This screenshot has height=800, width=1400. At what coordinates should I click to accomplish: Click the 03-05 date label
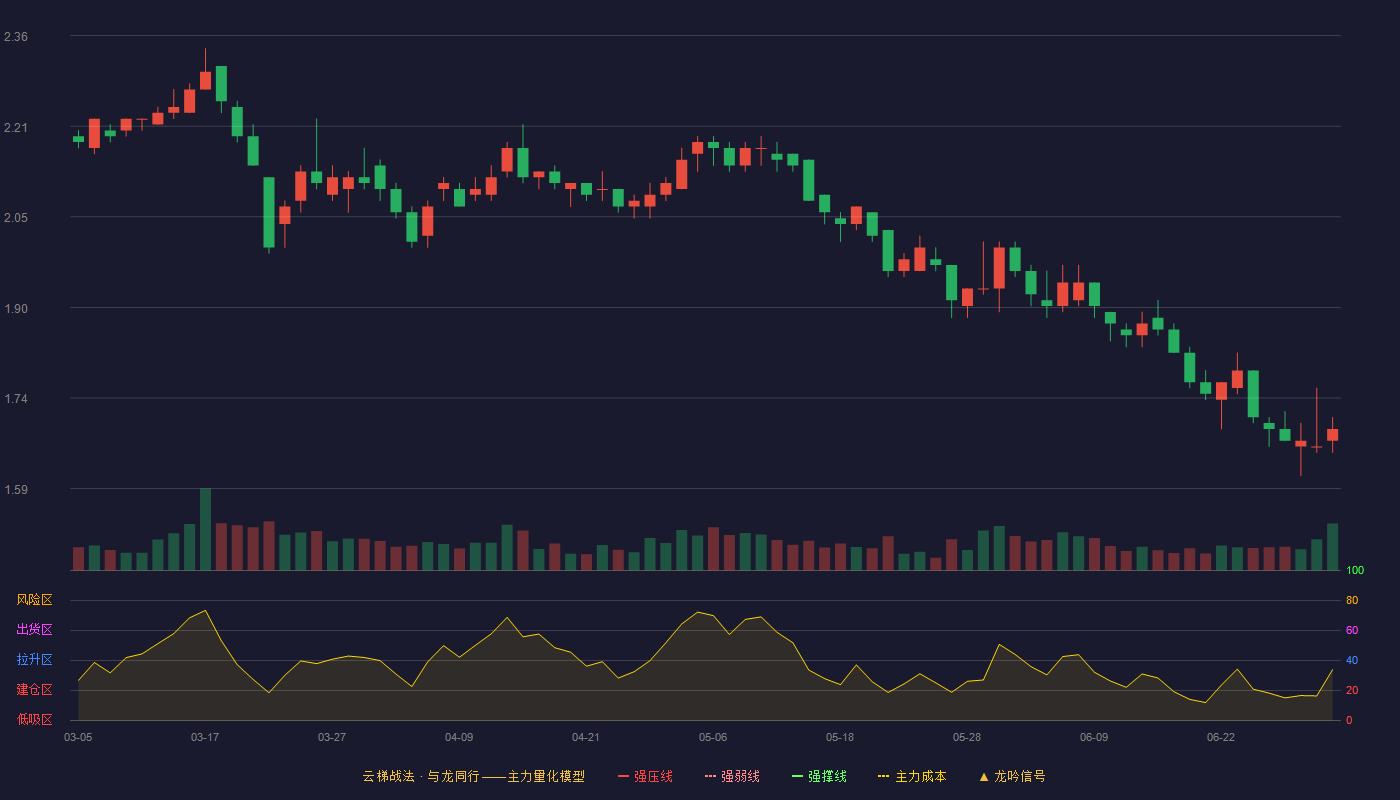[x=78, y=737]
